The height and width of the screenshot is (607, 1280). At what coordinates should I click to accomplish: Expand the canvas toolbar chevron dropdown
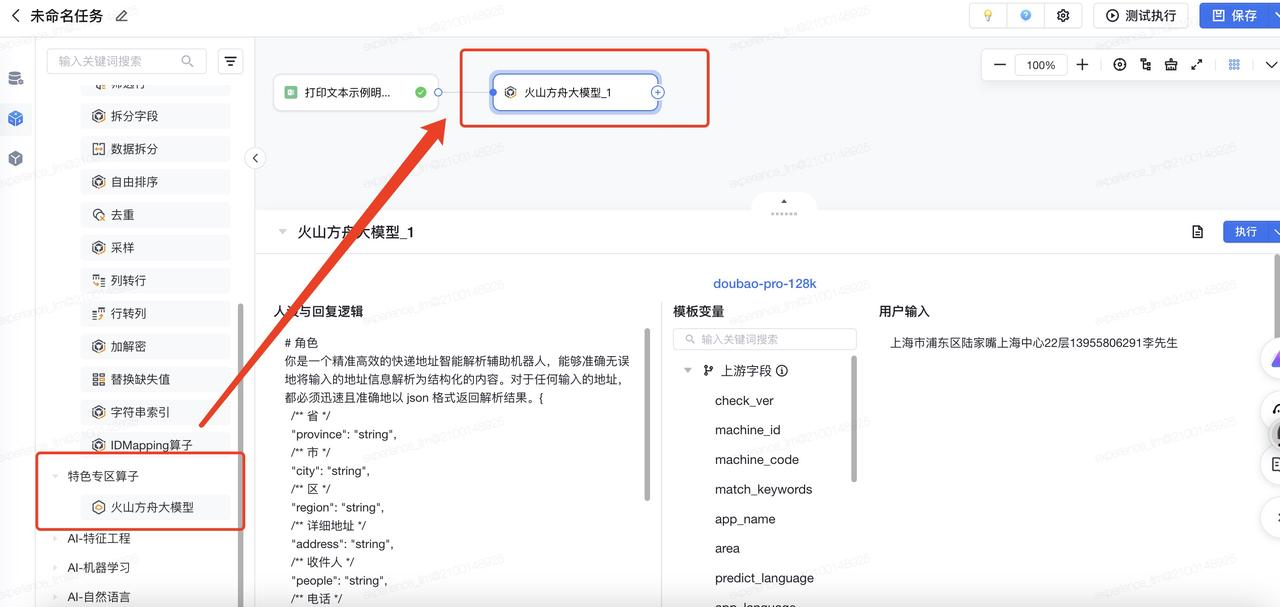click(1271, 65)
